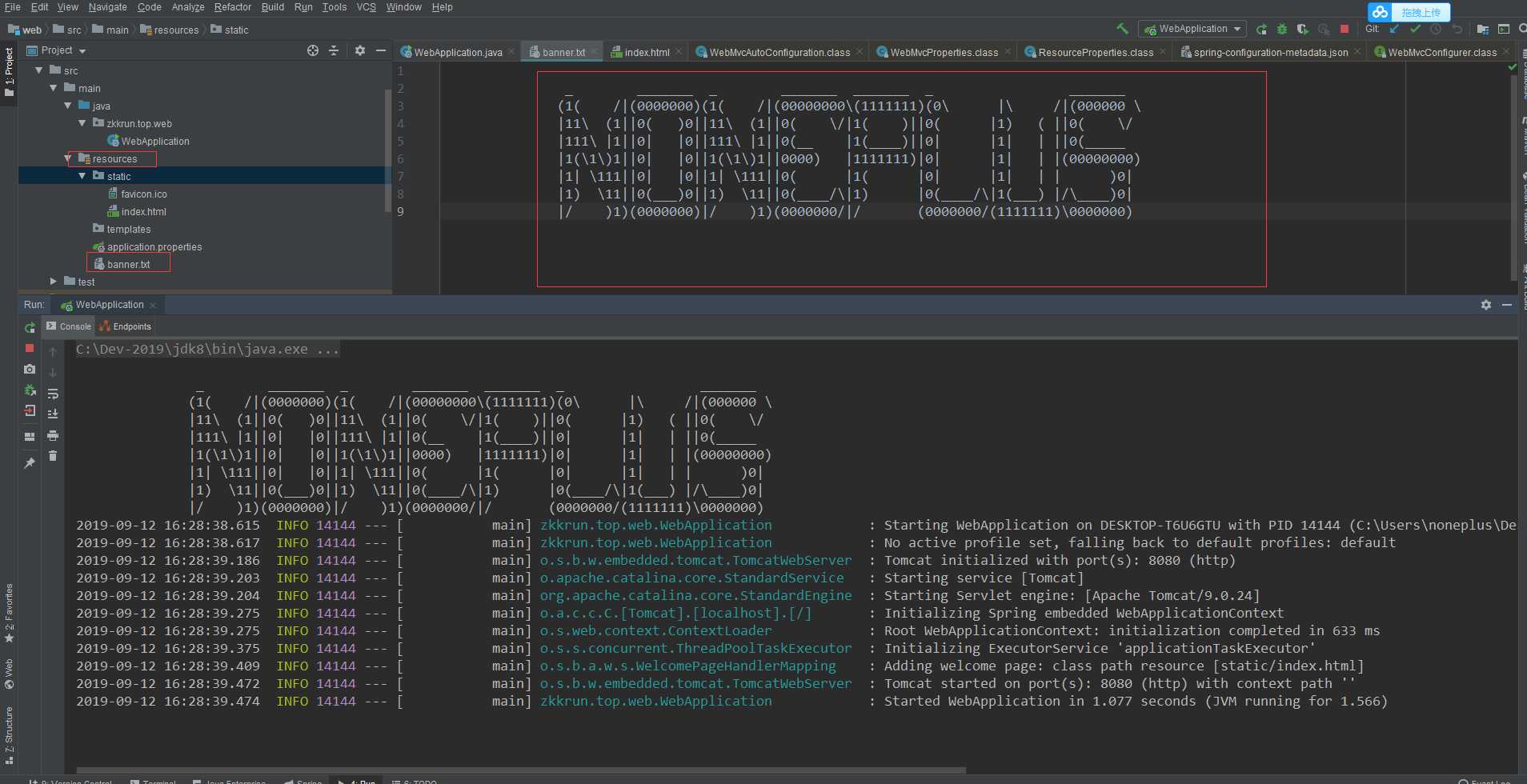Open the Refactor menu
Image resolution: width=1527 pixels, height=784 pixels.
point(232,7)
